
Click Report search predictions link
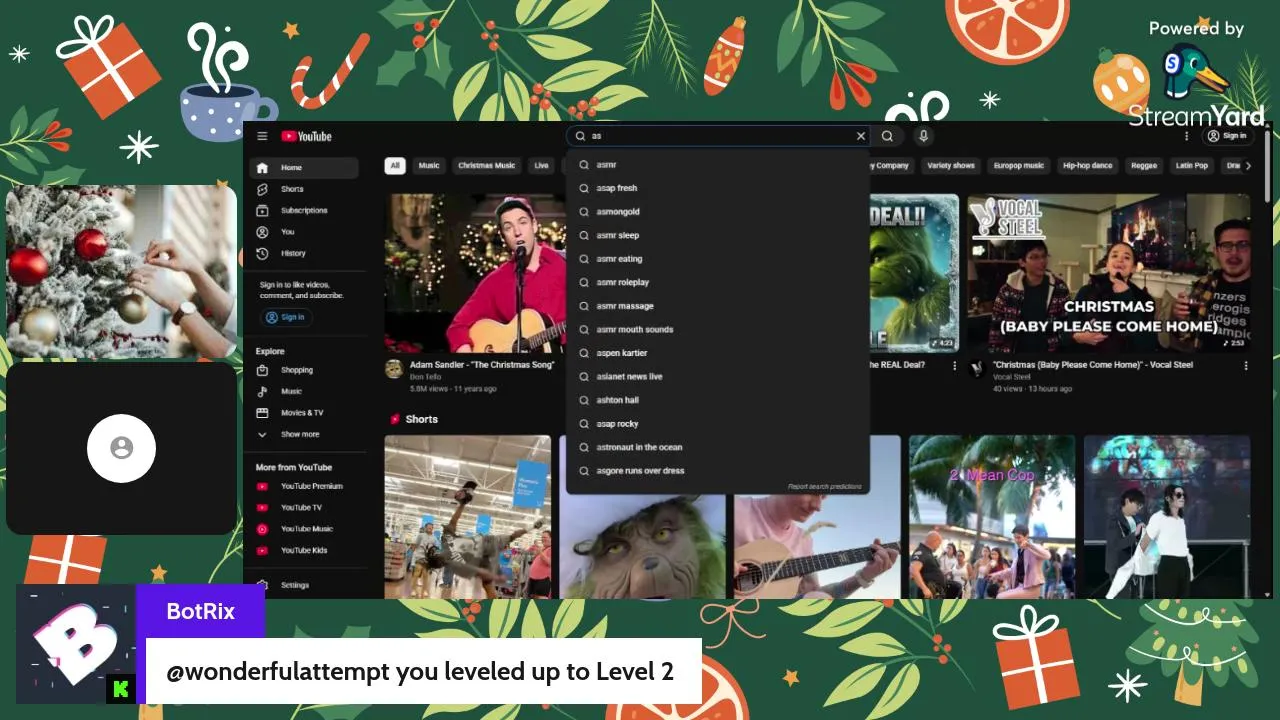[x=824, y=487]
